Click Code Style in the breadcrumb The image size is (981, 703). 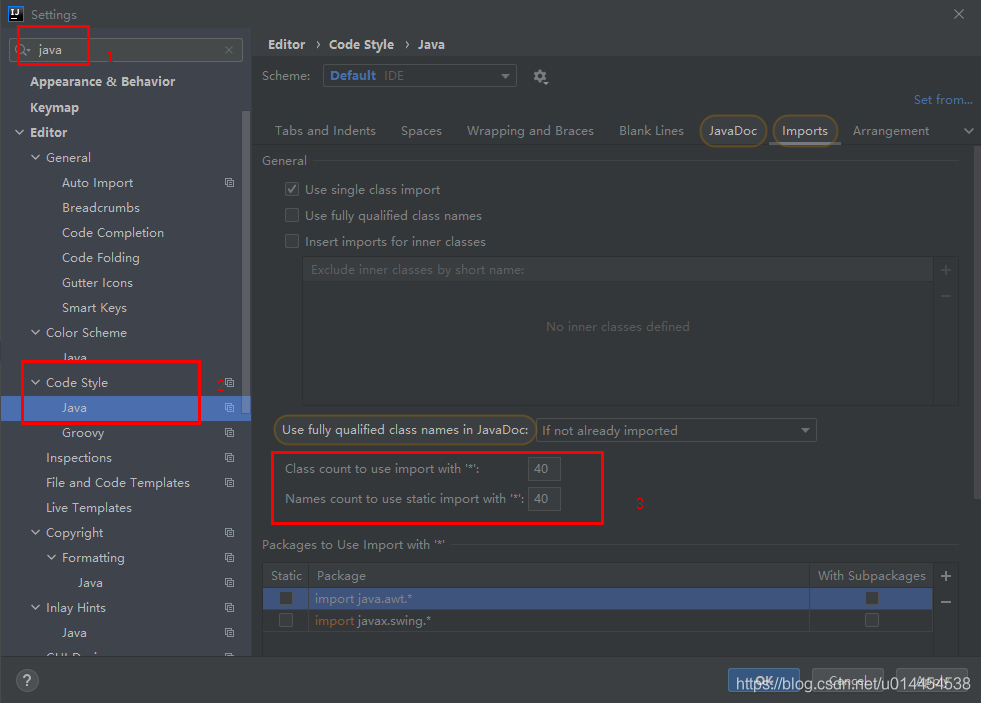(x=362, y=44)
